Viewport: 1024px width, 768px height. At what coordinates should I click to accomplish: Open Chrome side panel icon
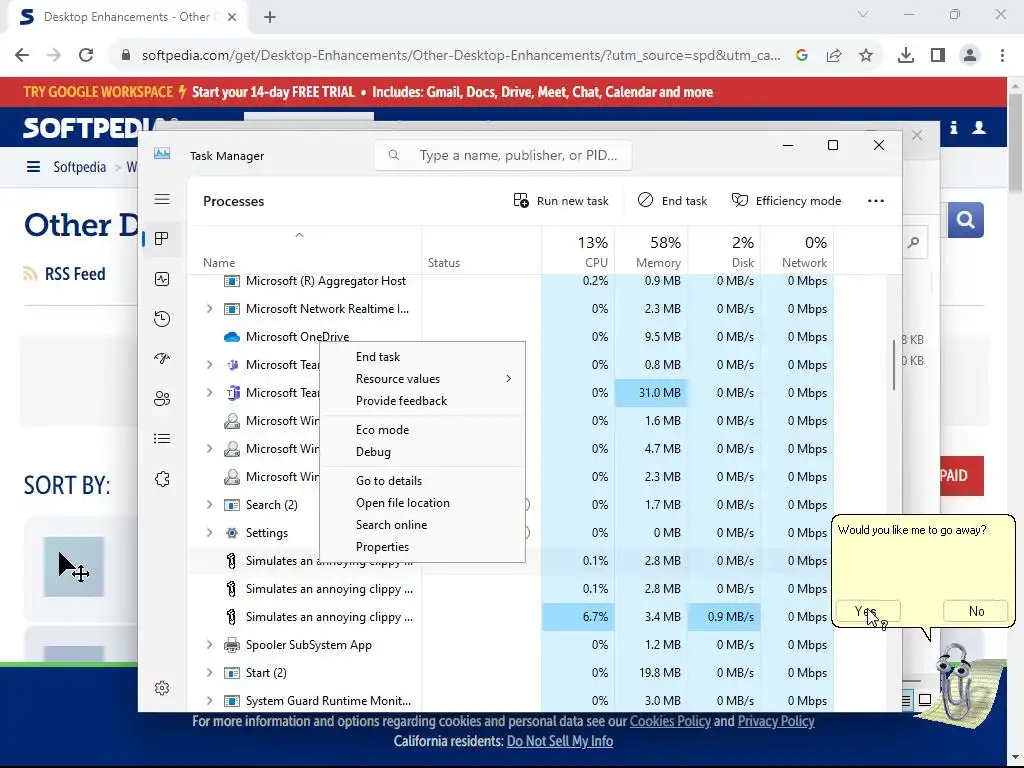938,56
